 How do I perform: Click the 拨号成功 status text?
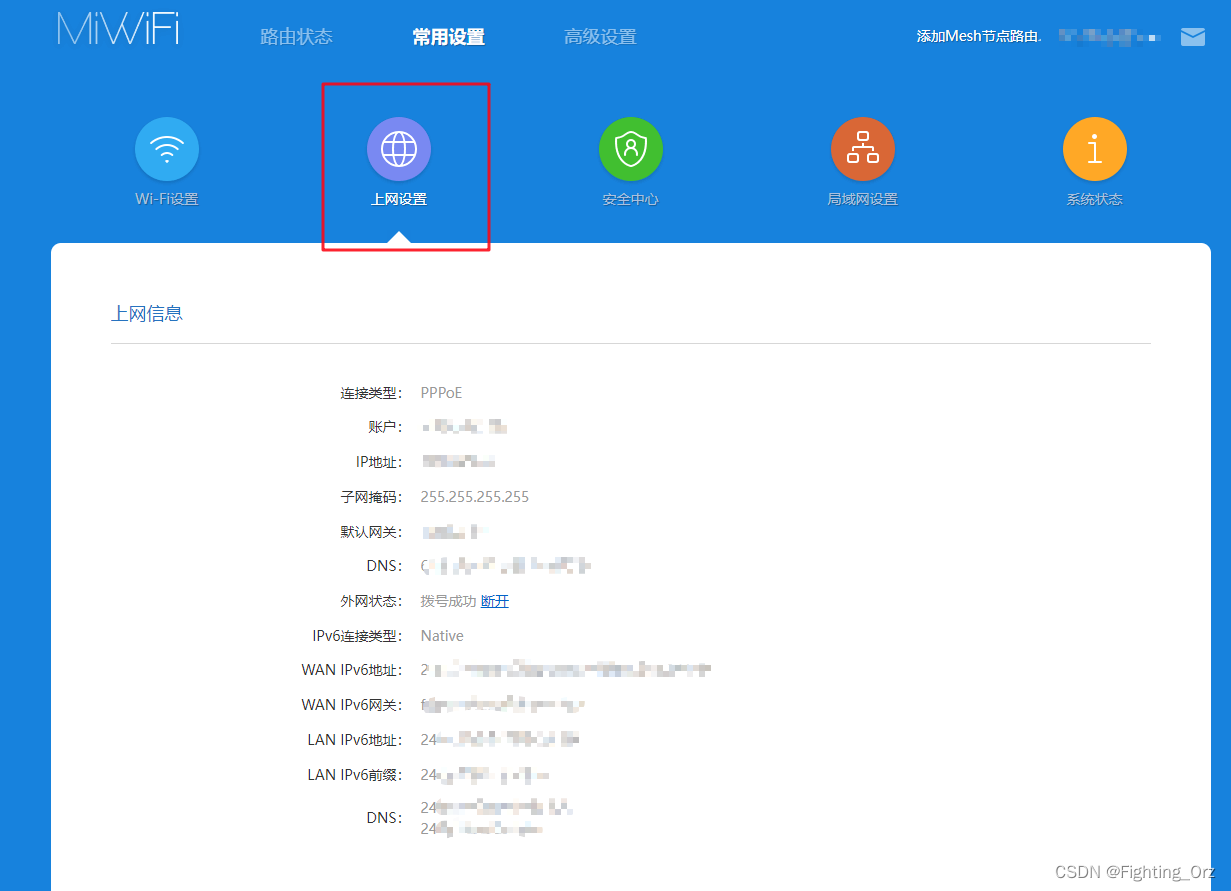[x=448, y=601]
